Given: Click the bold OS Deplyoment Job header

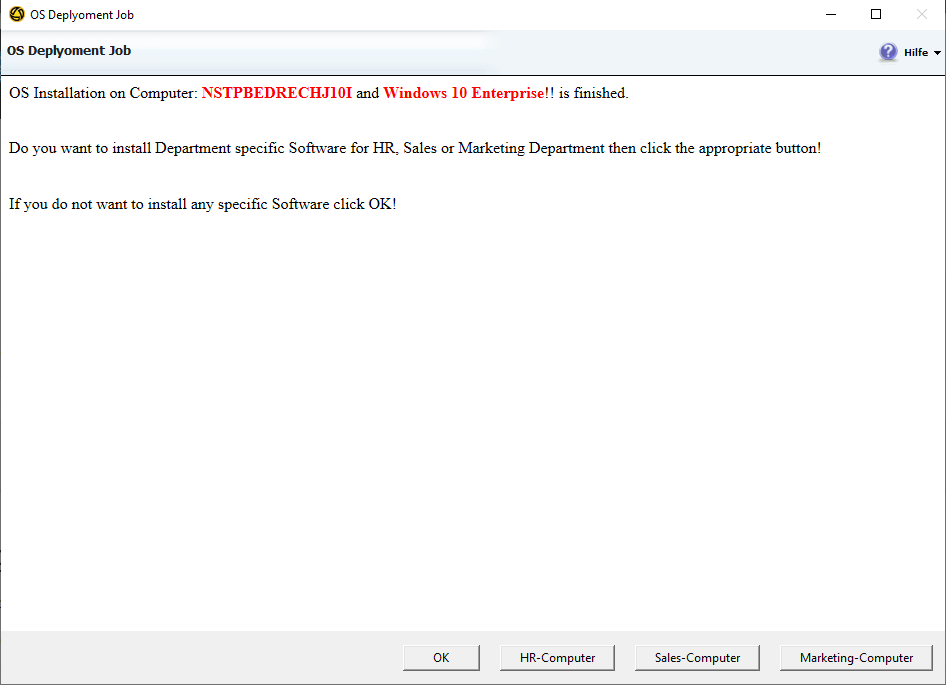Looking at the screenshot, I should [x=69, y=51].
